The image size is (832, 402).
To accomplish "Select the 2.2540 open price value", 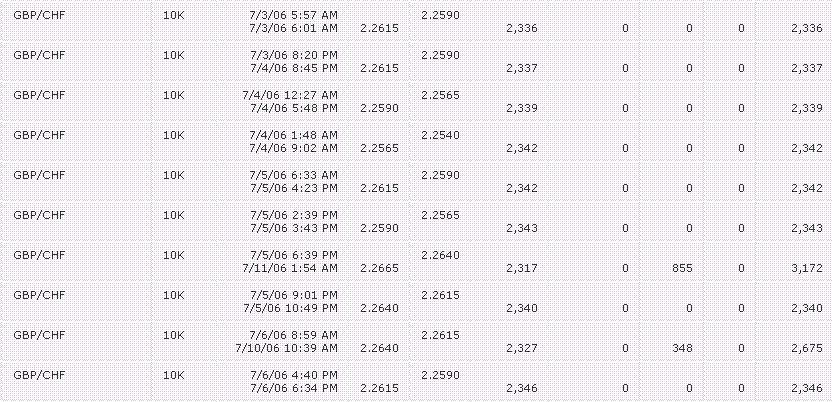I will point(440,135).
